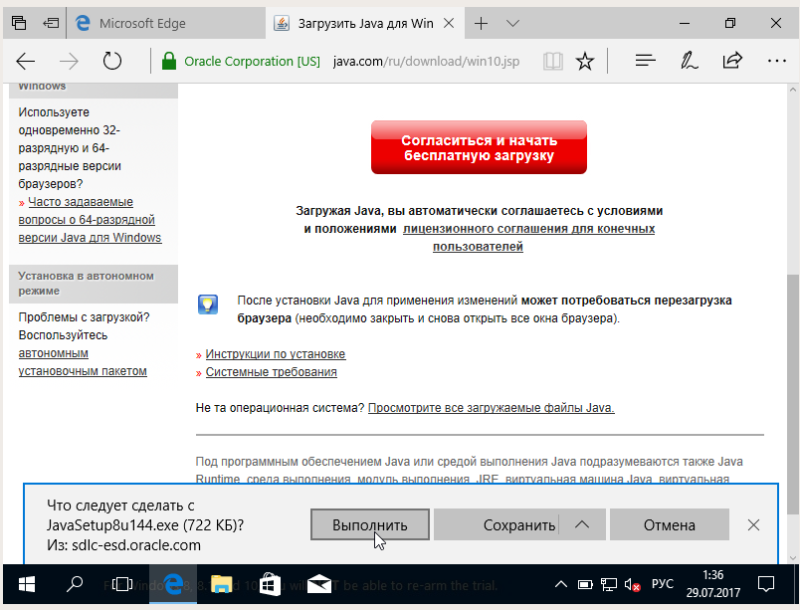Open лицензионного соглашения для конечных пользователей link
The height and width of the screenshot is (610, 800).
tap(529, 238)
